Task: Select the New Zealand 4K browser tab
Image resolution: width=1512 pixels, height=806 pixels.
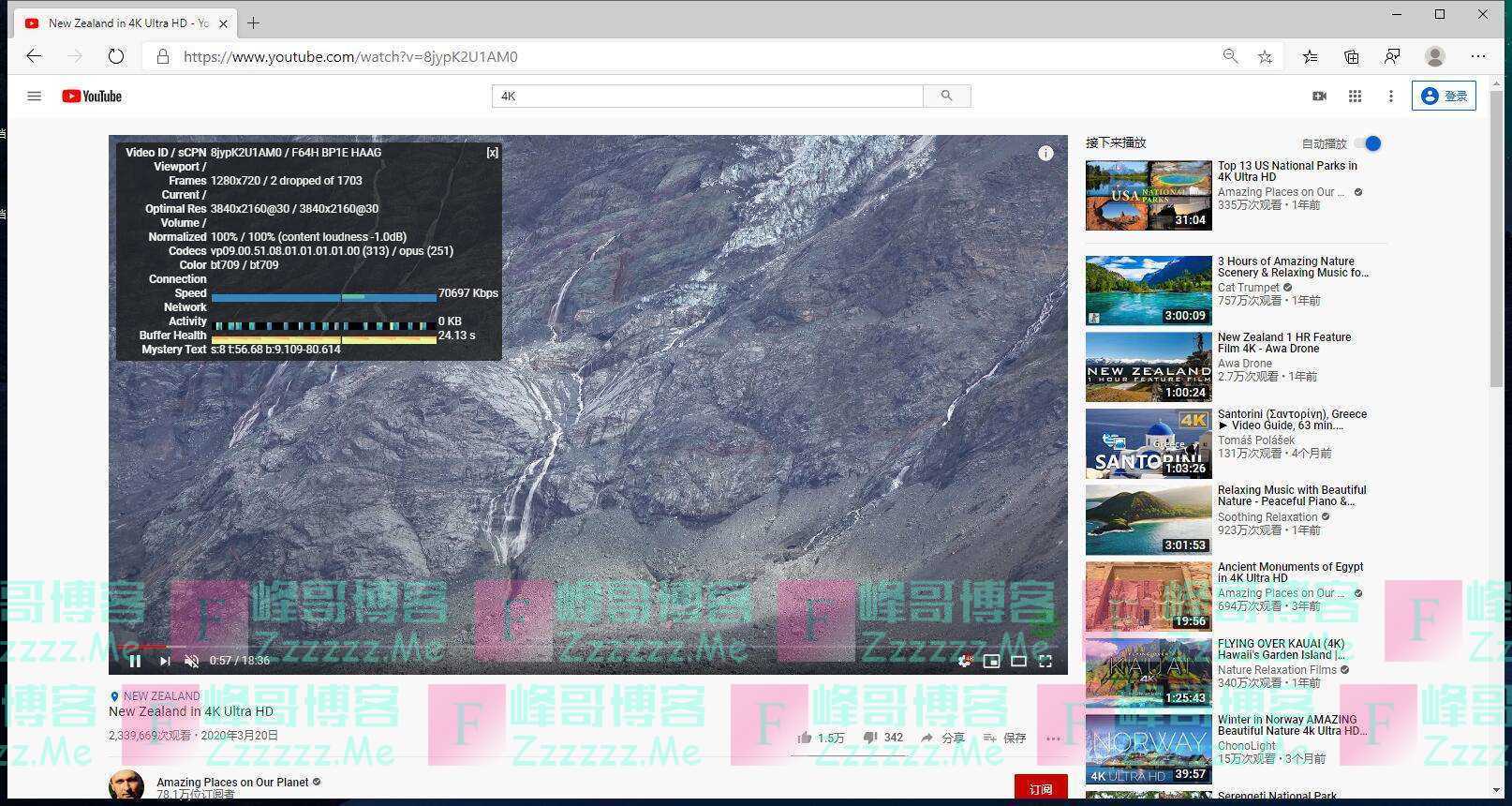Action: (120, 23)
